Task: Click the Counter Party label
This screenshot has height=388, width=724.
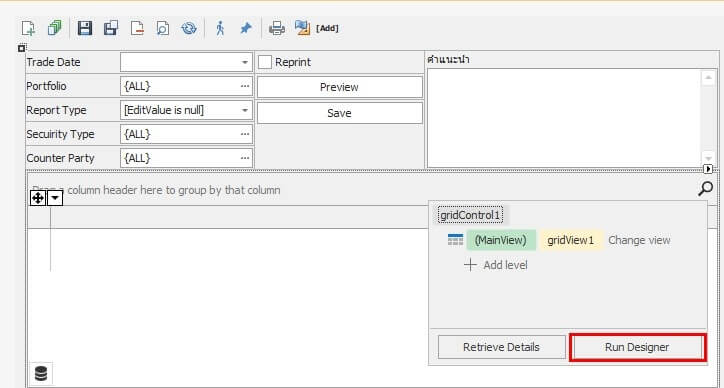Action: [60, 158]
